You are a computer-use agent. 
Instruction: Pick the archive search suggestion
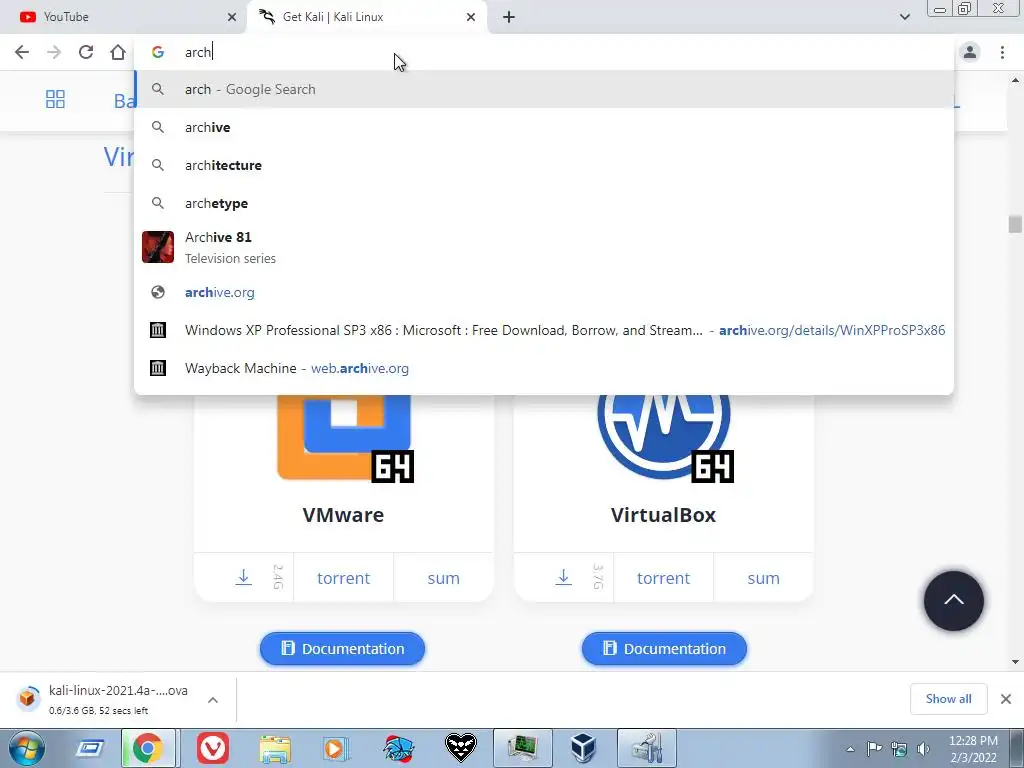click(544, 127)
